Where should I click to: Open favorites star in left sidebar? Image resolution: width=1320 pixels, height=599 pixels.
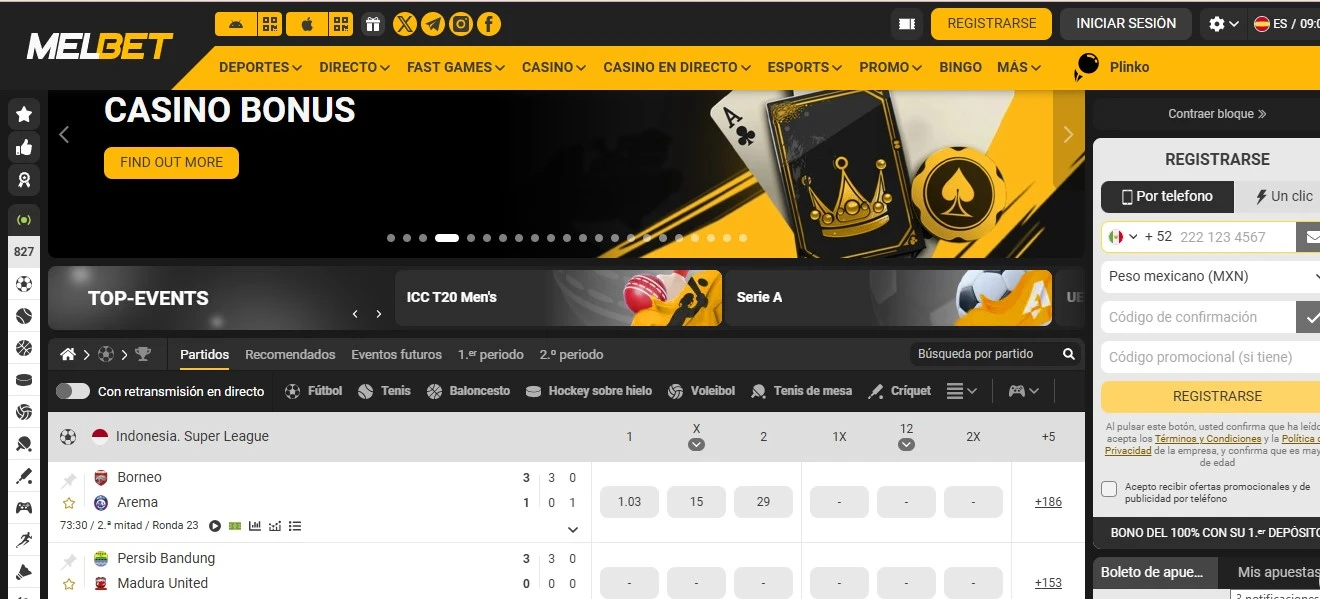[24, 115]
